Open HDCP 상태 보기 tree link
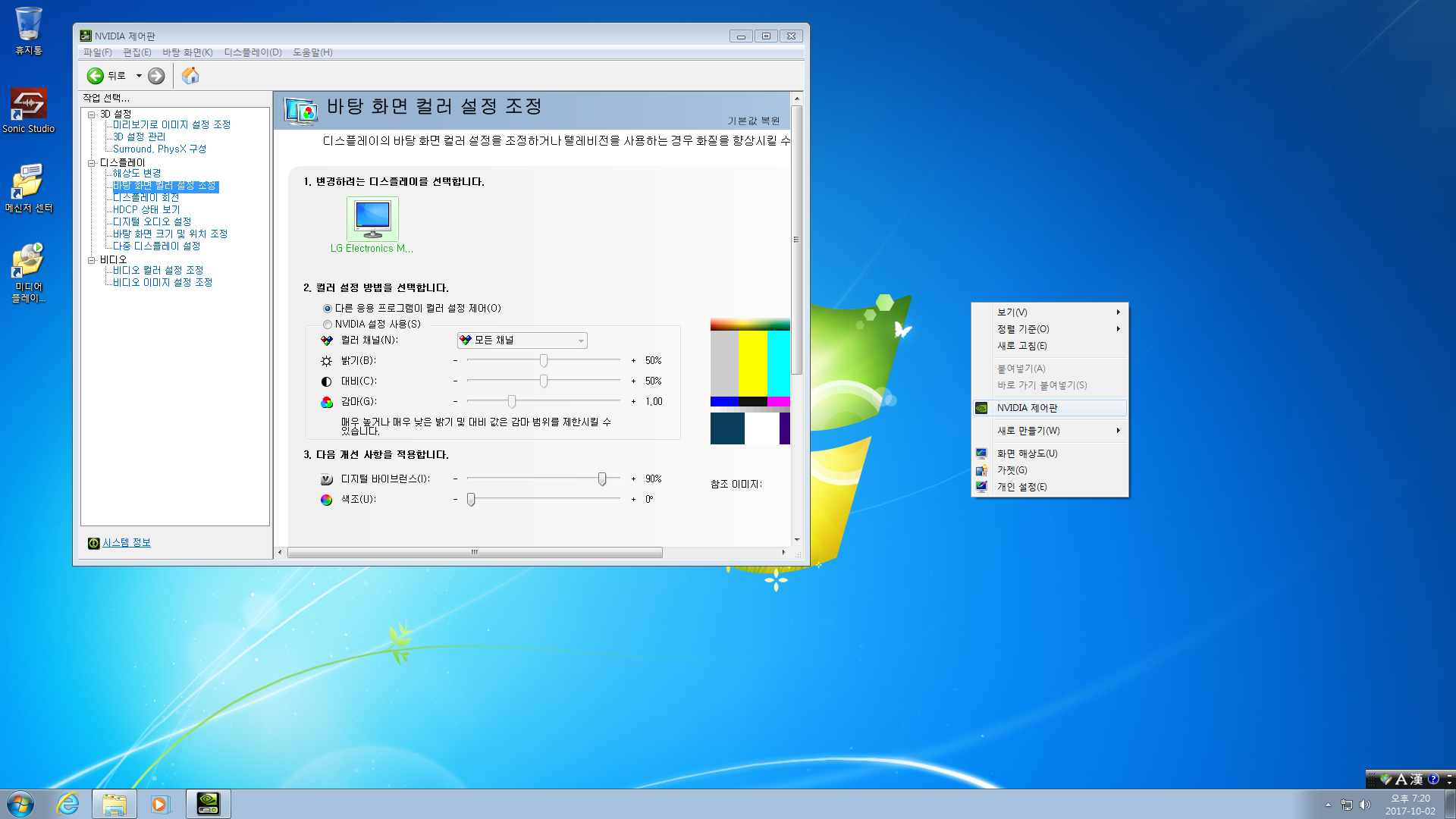Screen dimensions: 1456x819 pyautogui.click(x=146, y=210)
